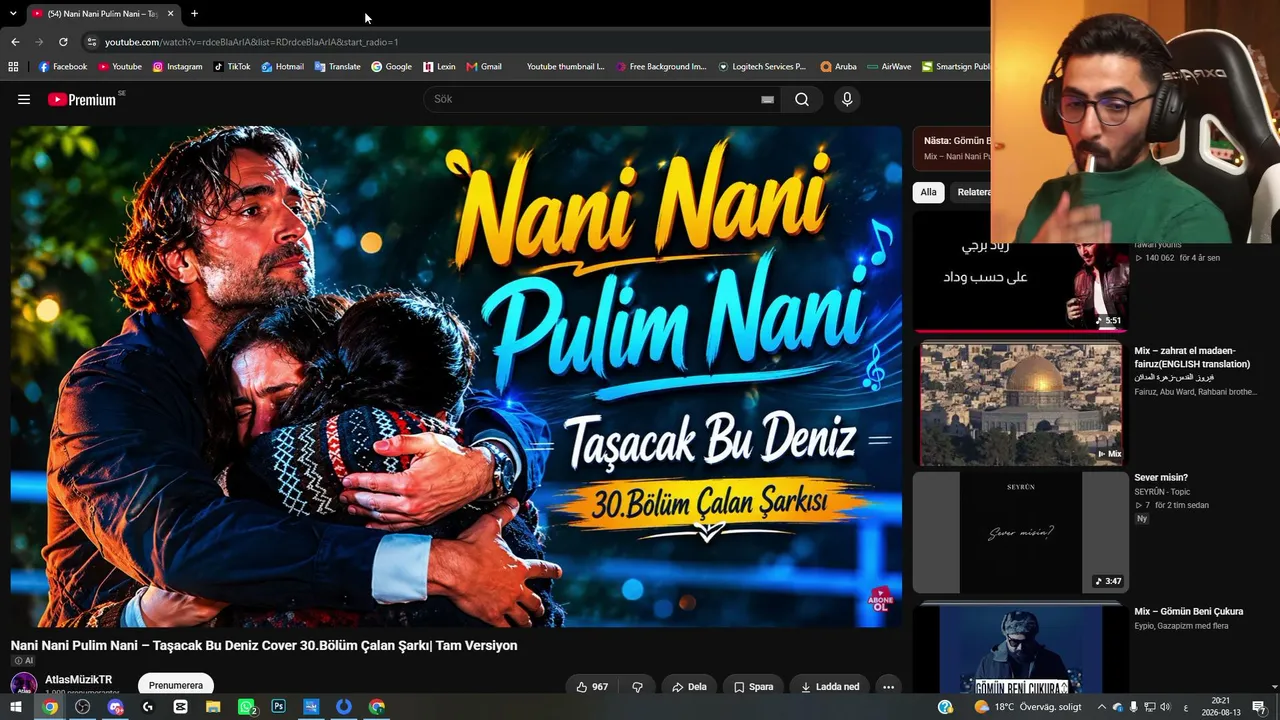
Task: Start voice search with microphone icon
Action: tap(847, 99)
